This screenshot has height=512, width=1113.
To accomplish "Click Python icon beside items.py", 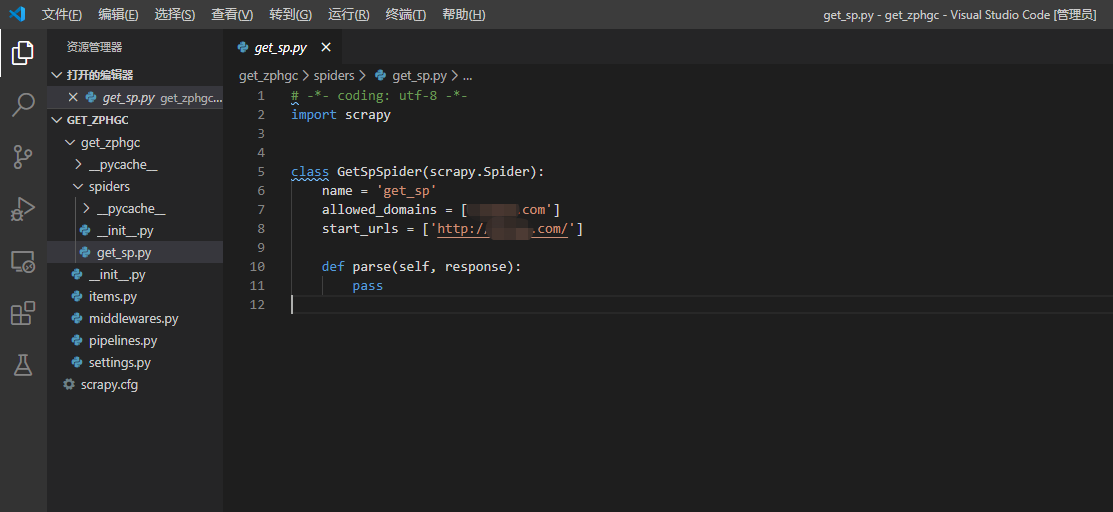I will [77, 296].
